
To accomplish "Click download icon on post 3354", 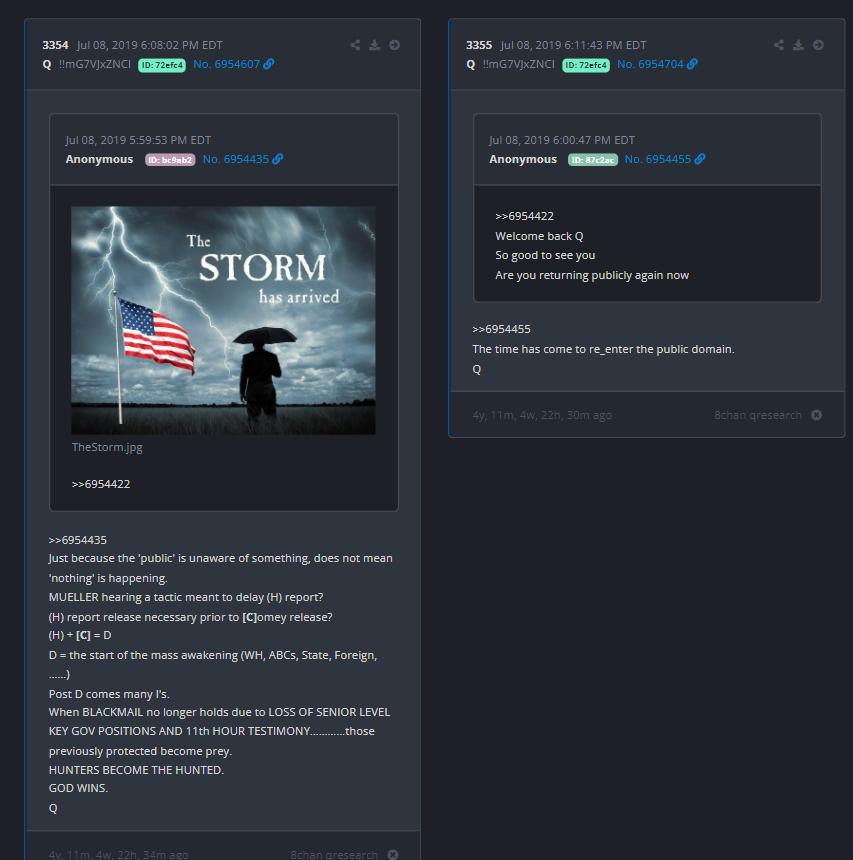I will [x=375, y=45].
